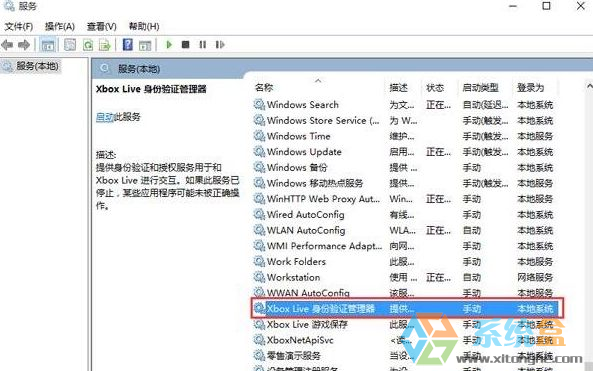The image size is (593, 371).
Task: Select the Wired AutoConfig service name
Action: click(306, 215)
